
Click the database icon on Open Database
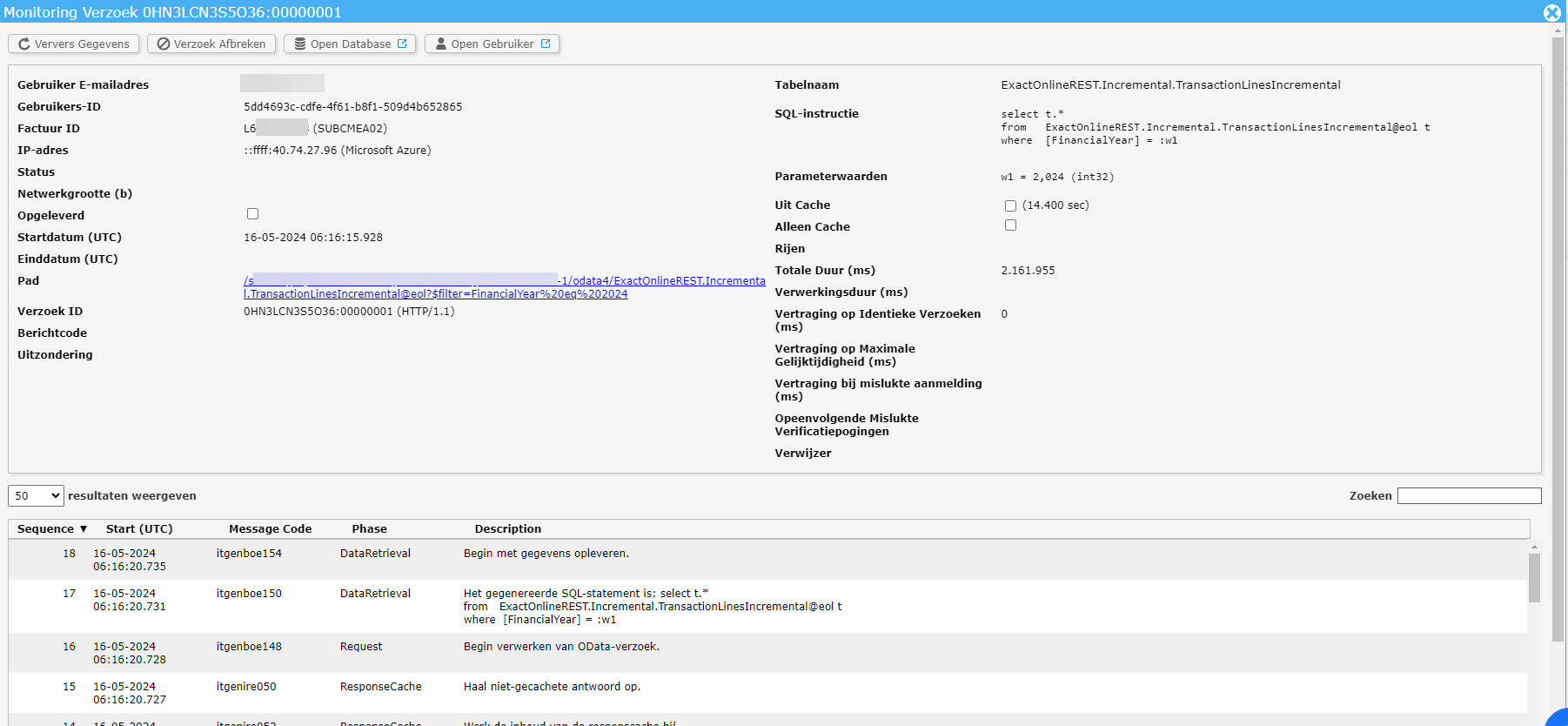pos(299,44)
